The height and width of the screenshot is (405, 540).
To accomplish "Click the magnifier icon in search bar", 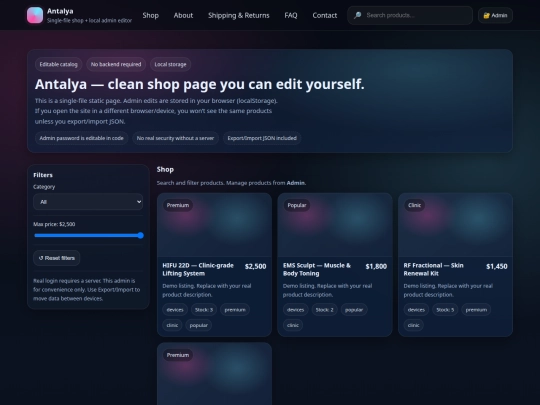I will coord(358,15).
